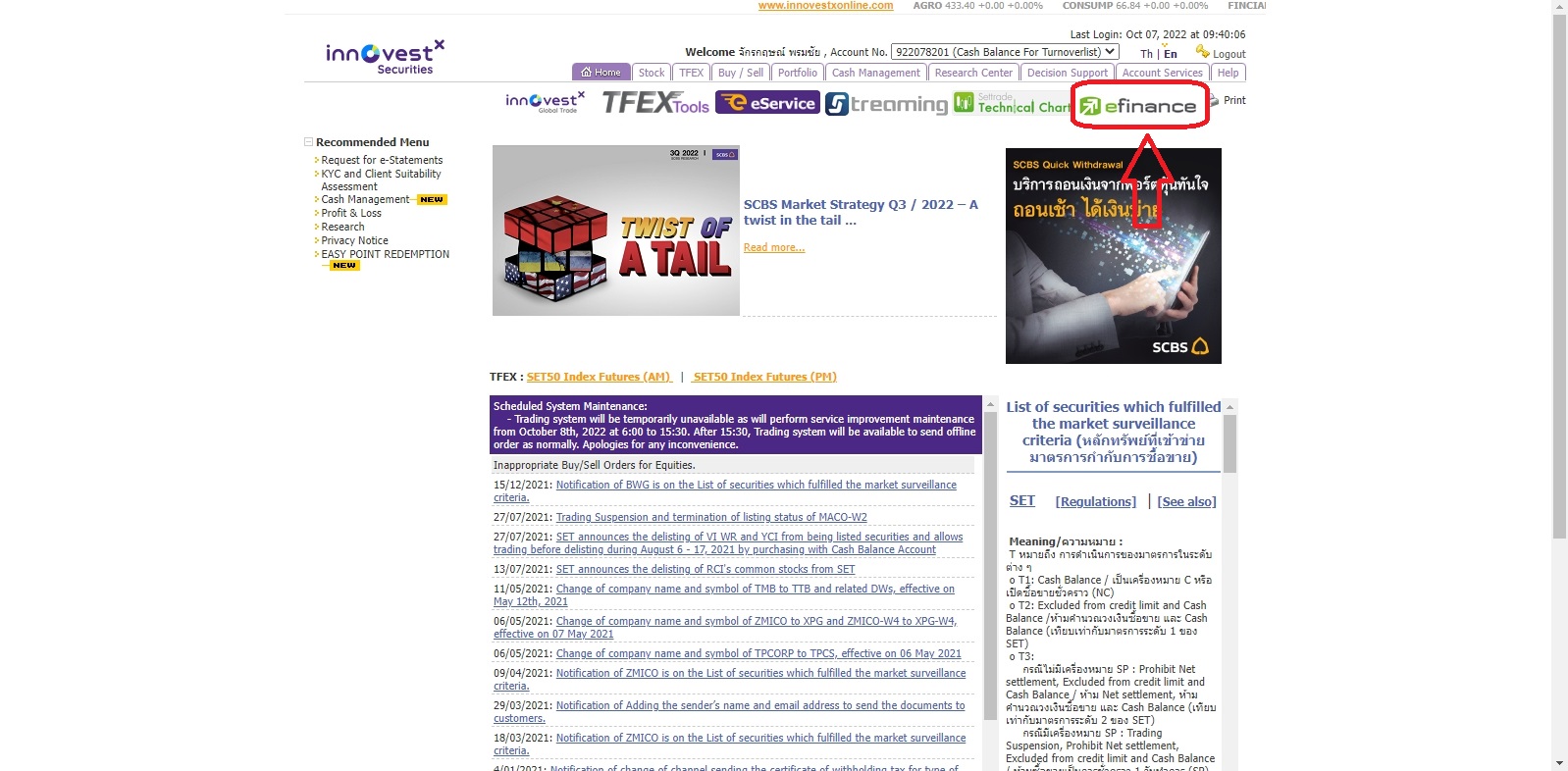
Task: Open the [See also] link
Action: (x=1186, y=501)
